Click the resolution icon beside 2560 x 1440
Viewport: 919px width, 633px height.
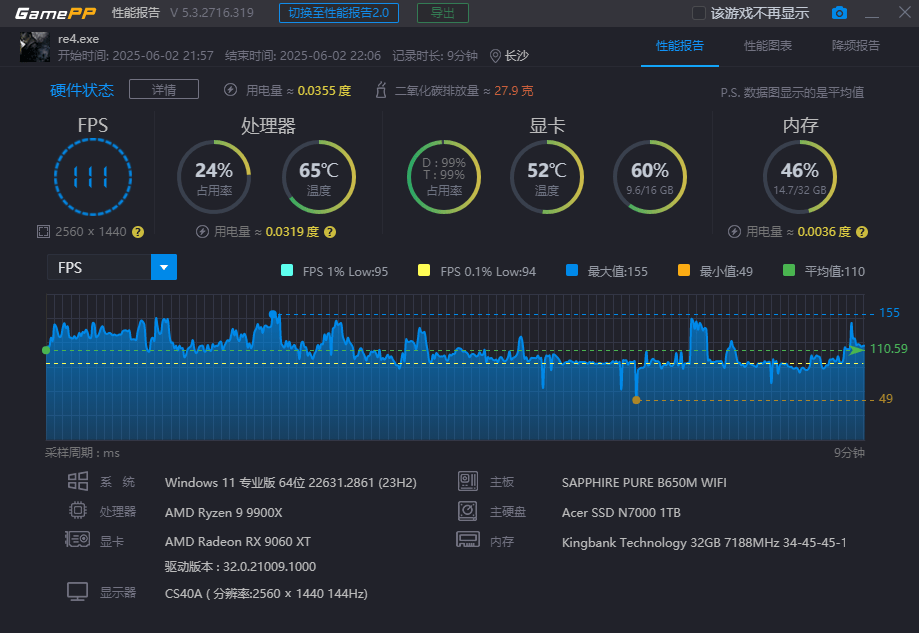tap(43, 232)
